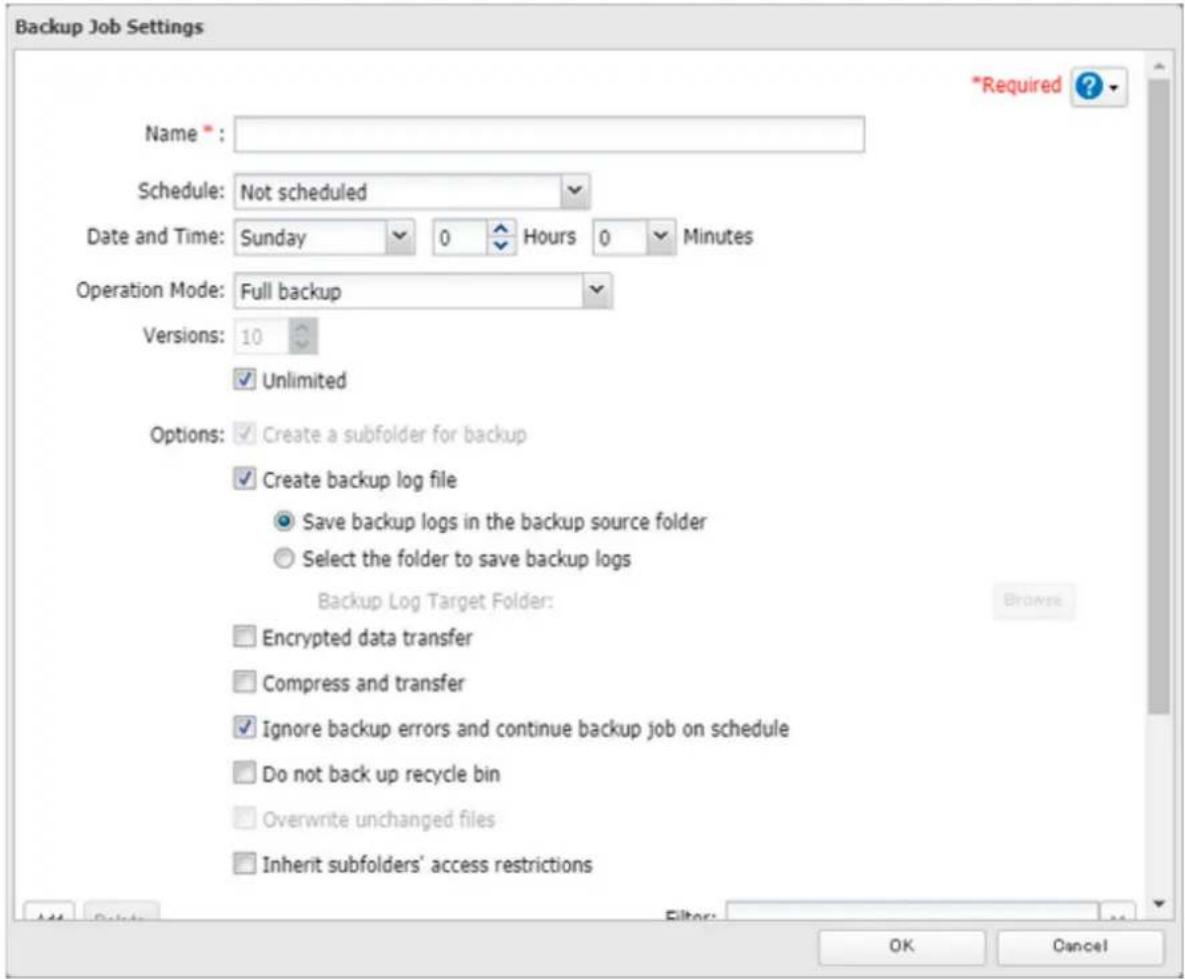Click the Browse button for log folder

pos(1033,601)
